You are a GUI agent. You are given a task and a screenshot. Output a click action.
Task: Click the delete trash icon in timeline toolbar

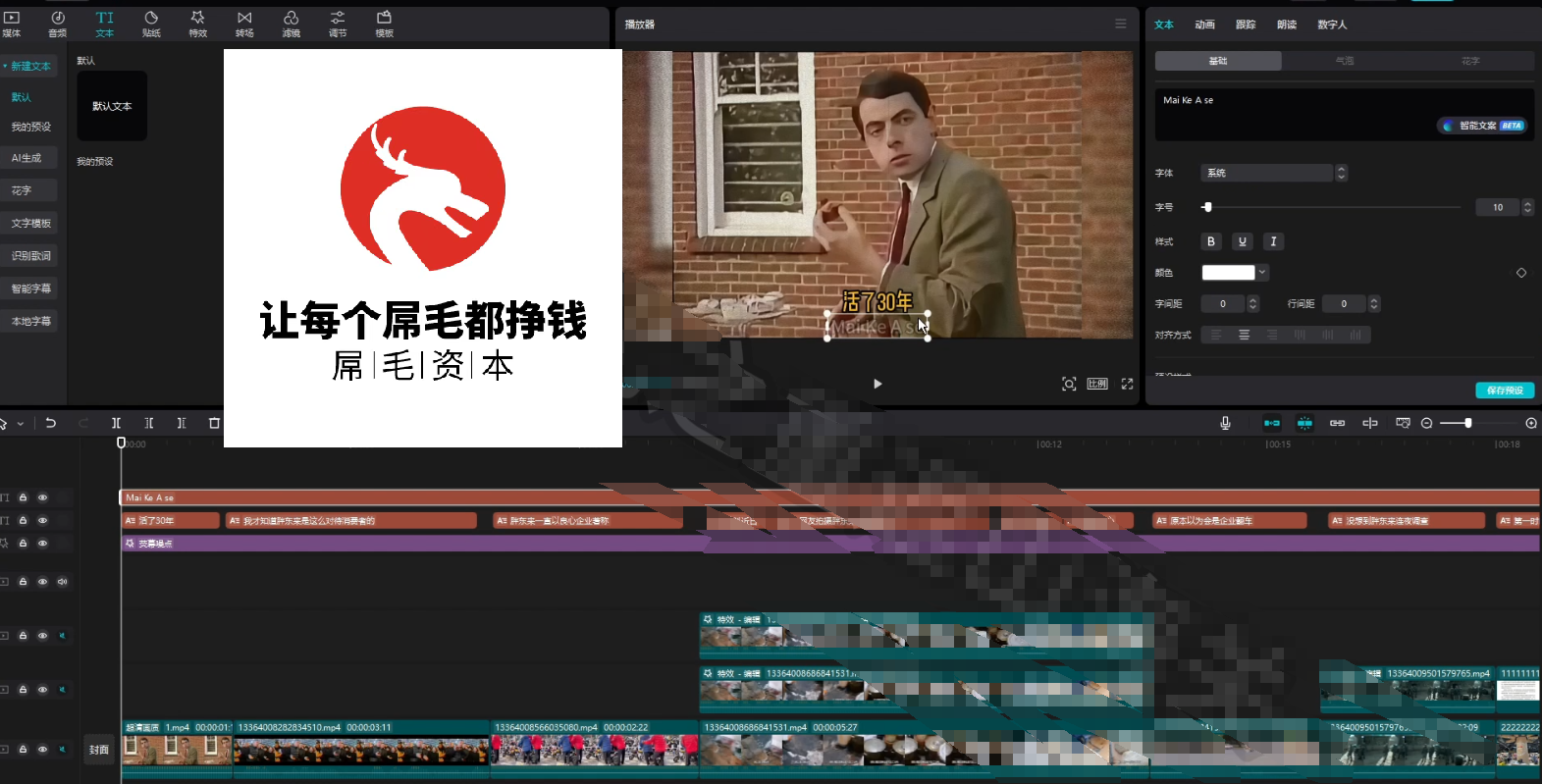pos(214,423)
